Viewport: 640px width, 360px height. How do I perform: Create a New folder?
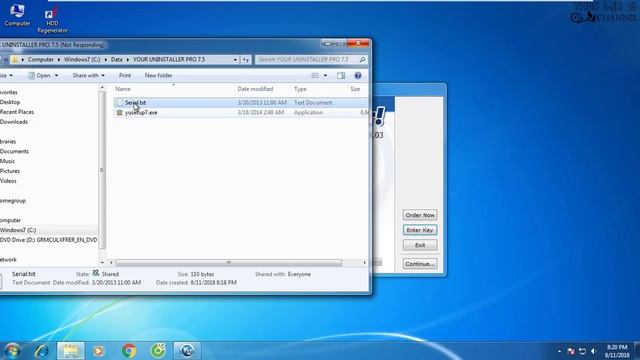tap(158, 76)
